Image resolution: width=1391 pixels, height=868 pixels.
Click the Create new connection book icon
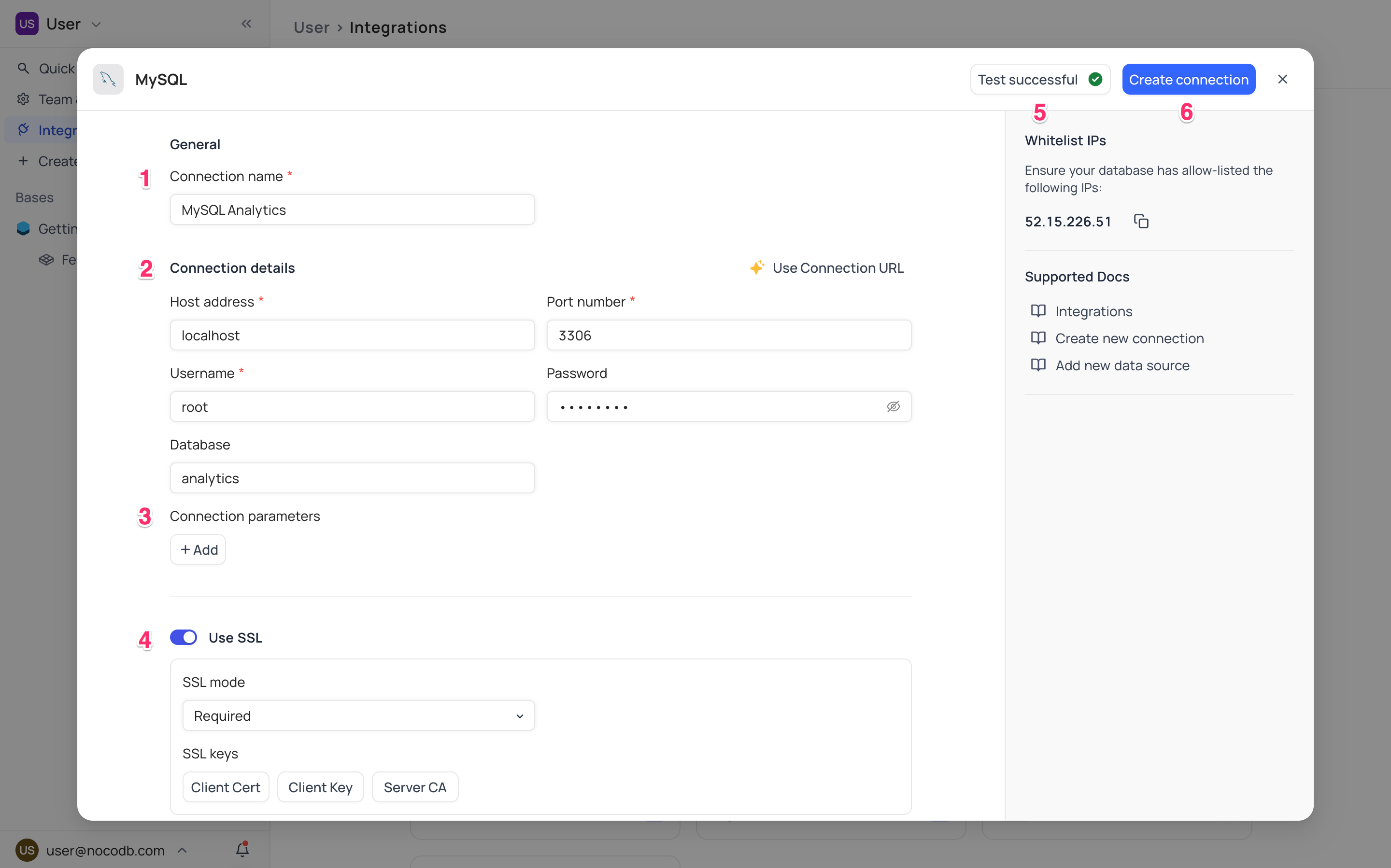click(x=1038, y=338)
